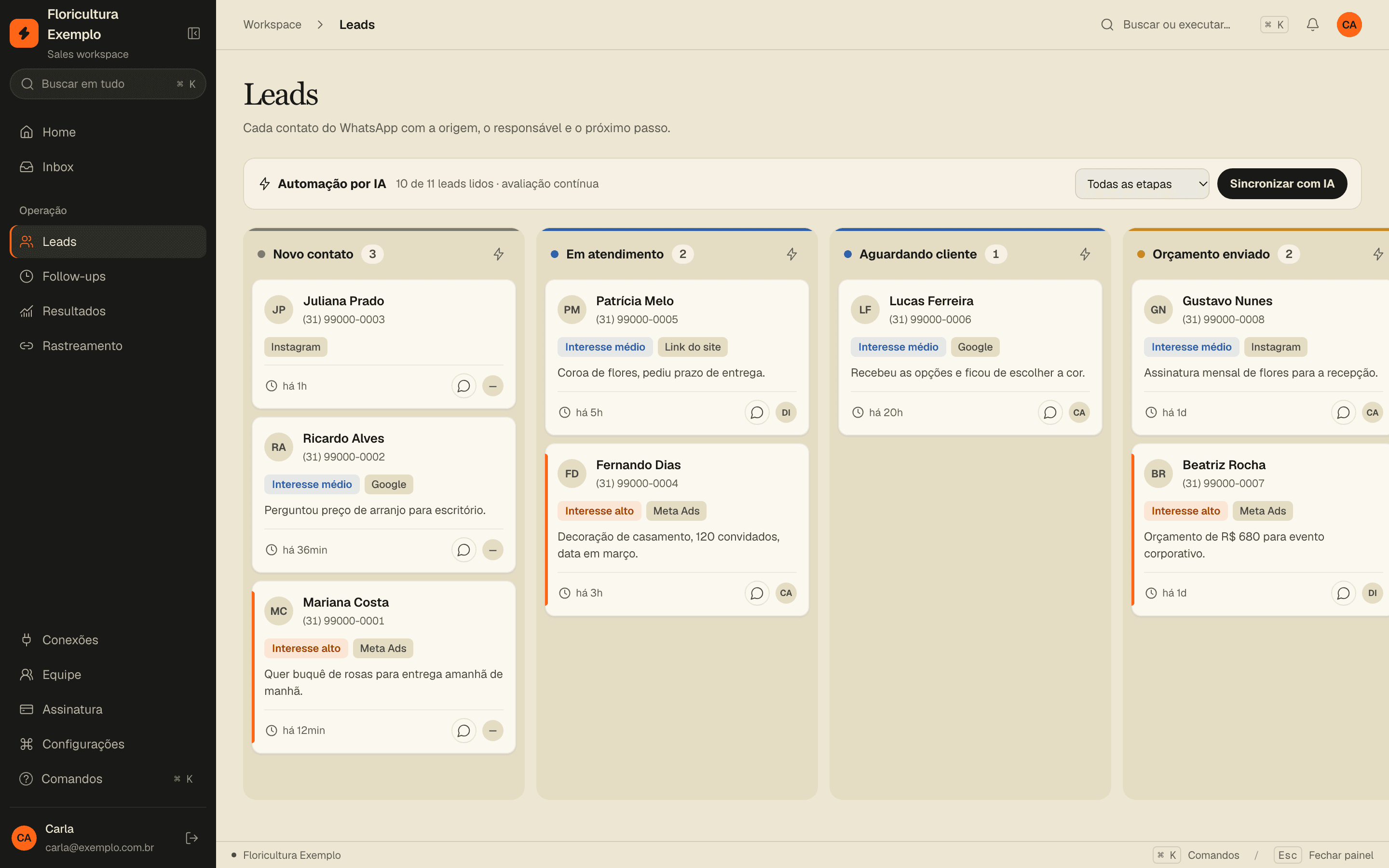Click Meta Ads tag on Fernando Dias card

coord(676,511)
